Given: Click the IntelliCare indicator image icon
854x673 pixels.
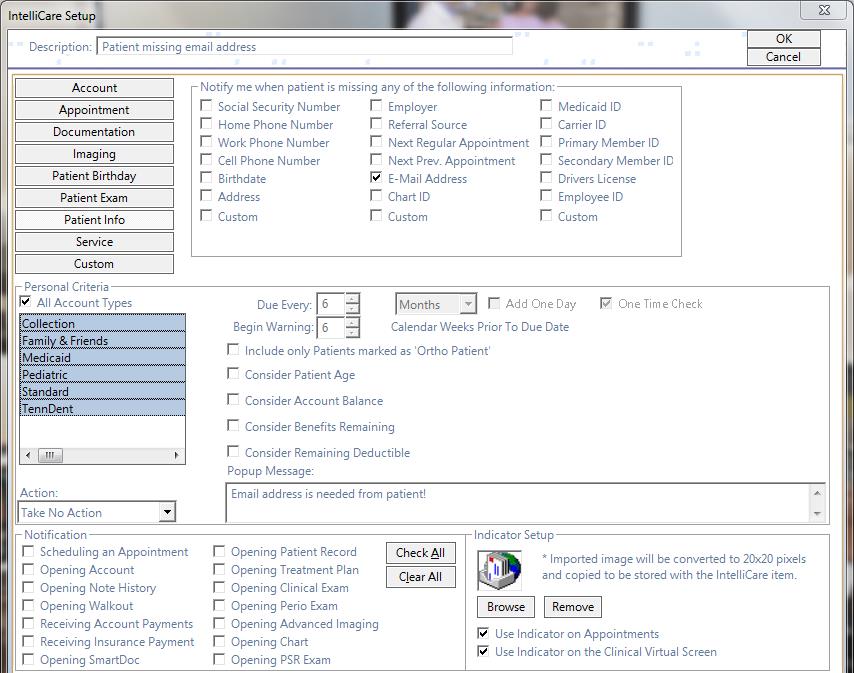Looking at the screenshot, I should click(x=499, y=571).
